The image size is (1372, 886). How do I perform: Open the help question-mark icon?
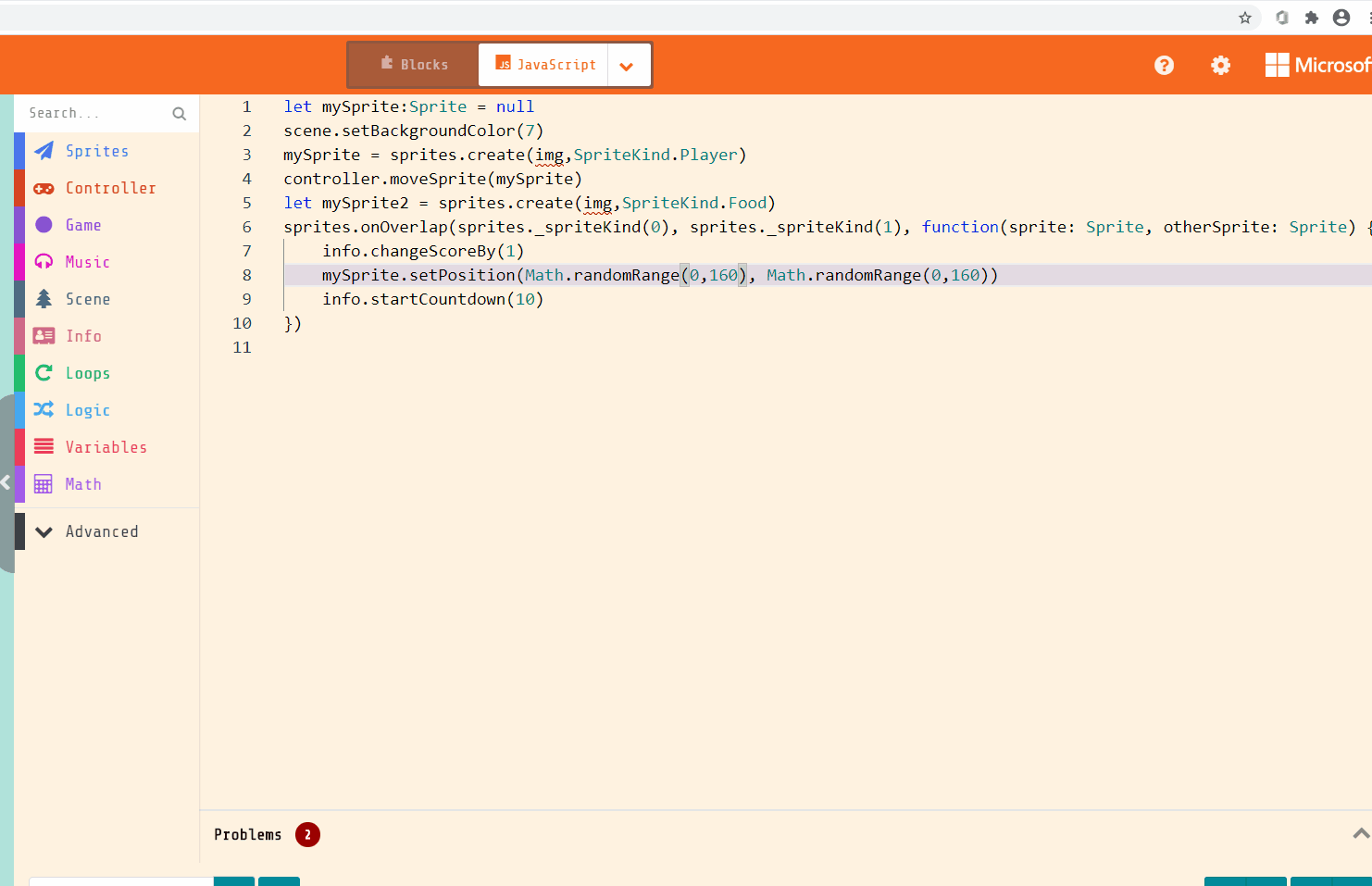click(x=1164, y=64)
